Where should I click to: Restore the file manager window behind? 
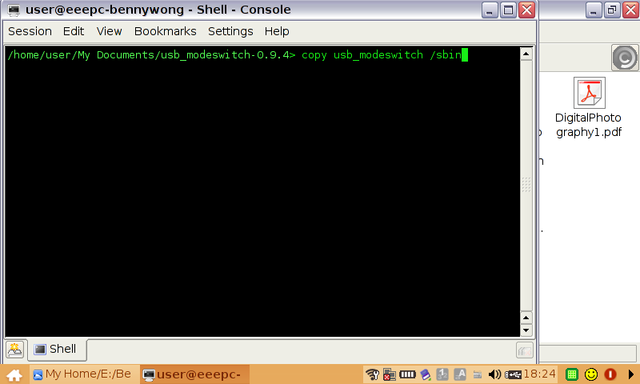612,10
